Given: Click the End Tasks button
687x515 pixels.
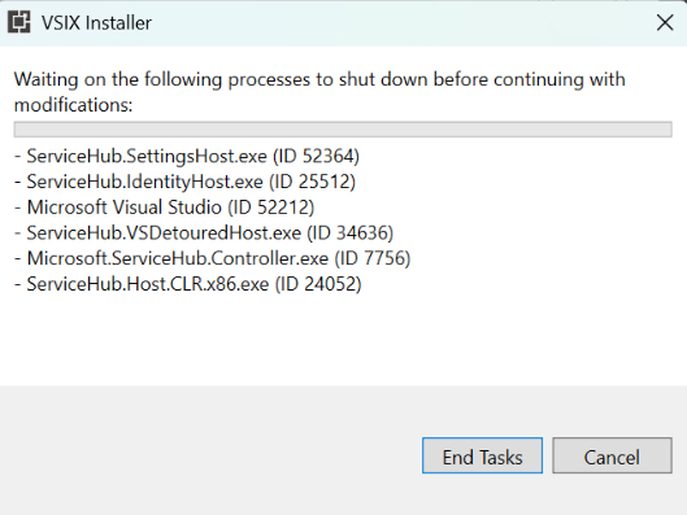Looking at the screenshot, I should point(482,455).
